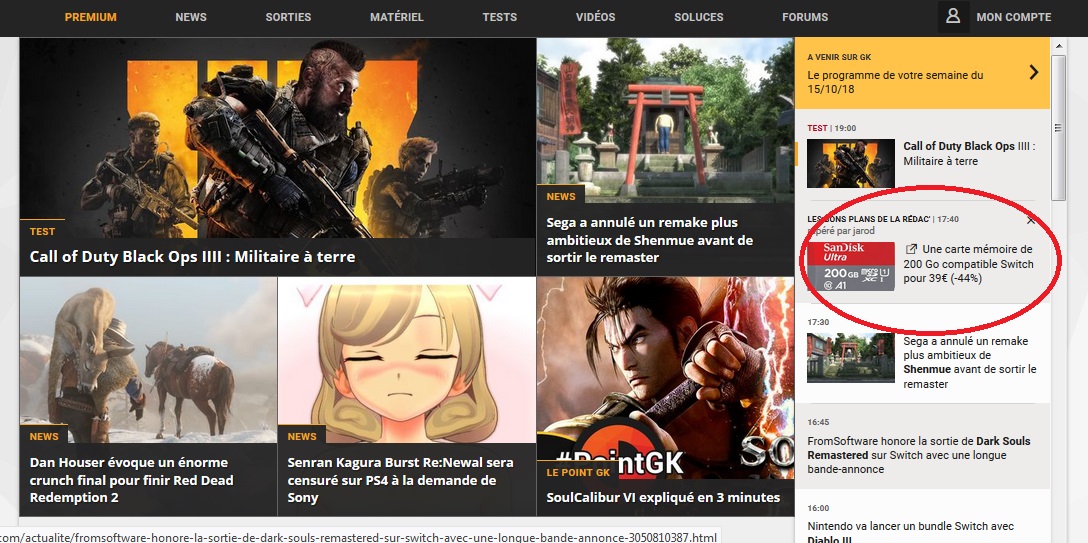Open the Shenmue remake news headline
The width and height of the screenshot is (1088, 543).
tap(649, 240)
